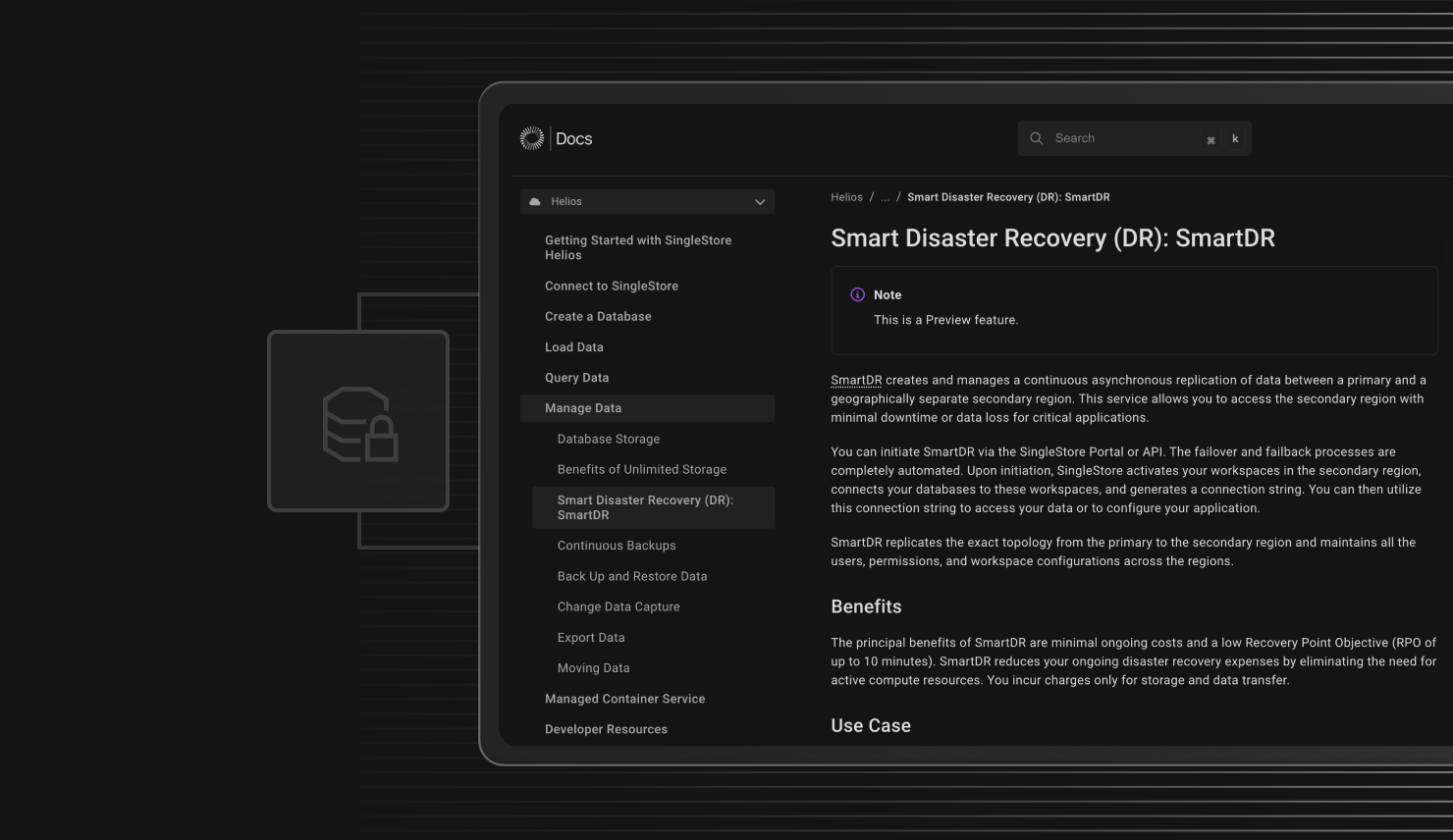
Task: Click the cloud icon beside Helios
Action: tap(535, 201)
